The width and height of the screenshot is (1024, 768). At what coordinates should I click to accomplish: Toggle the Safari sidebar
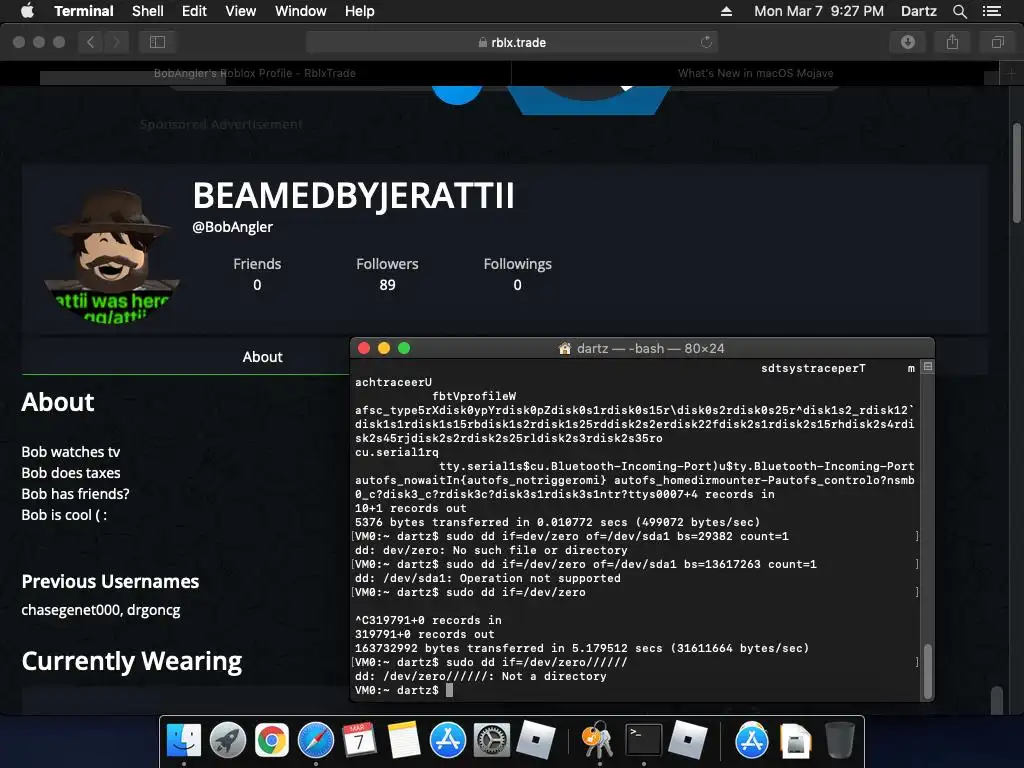coord(157,42)
